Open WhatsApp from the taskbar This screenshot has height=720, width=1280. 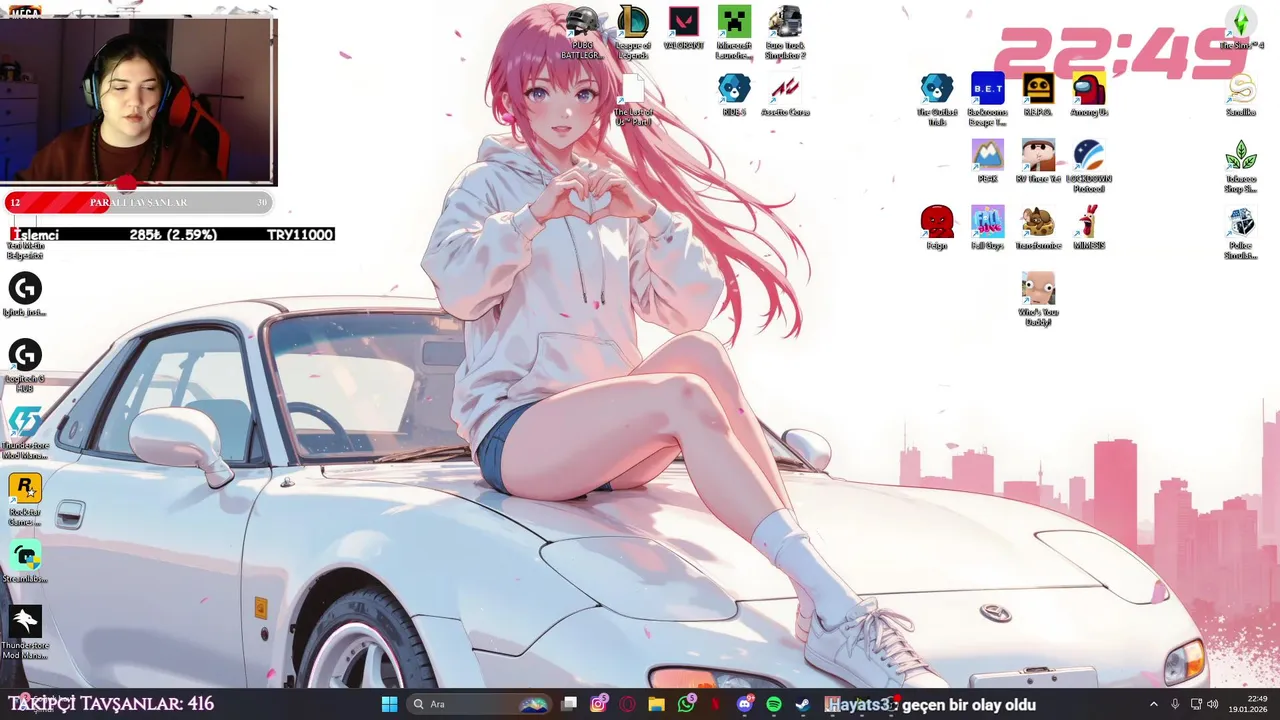(686, 704)
